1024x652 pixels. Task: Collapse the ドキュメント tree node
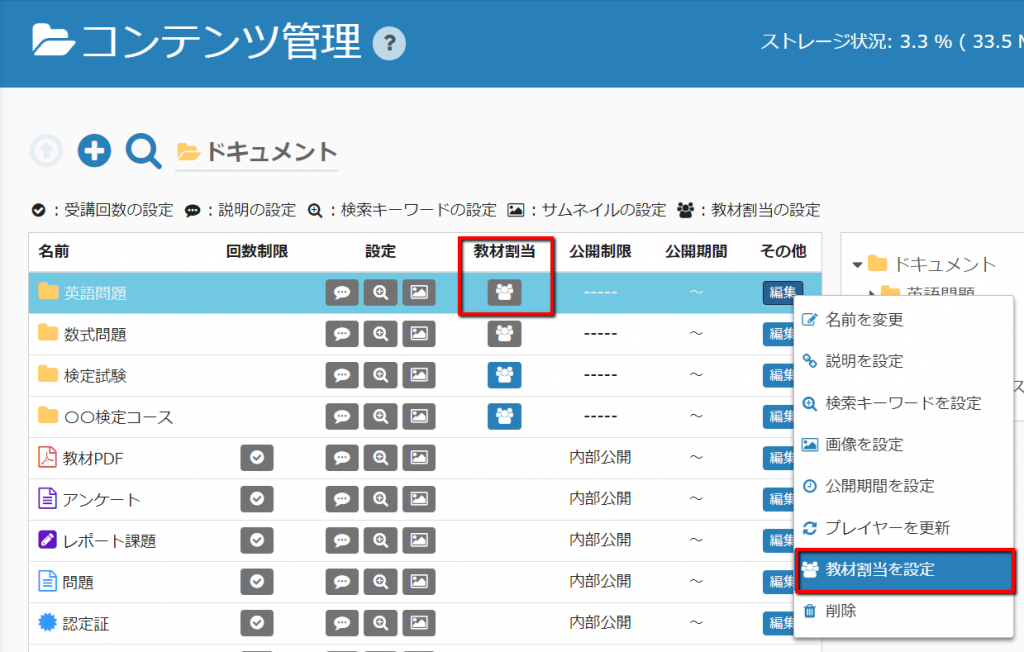tap(857, 265)
